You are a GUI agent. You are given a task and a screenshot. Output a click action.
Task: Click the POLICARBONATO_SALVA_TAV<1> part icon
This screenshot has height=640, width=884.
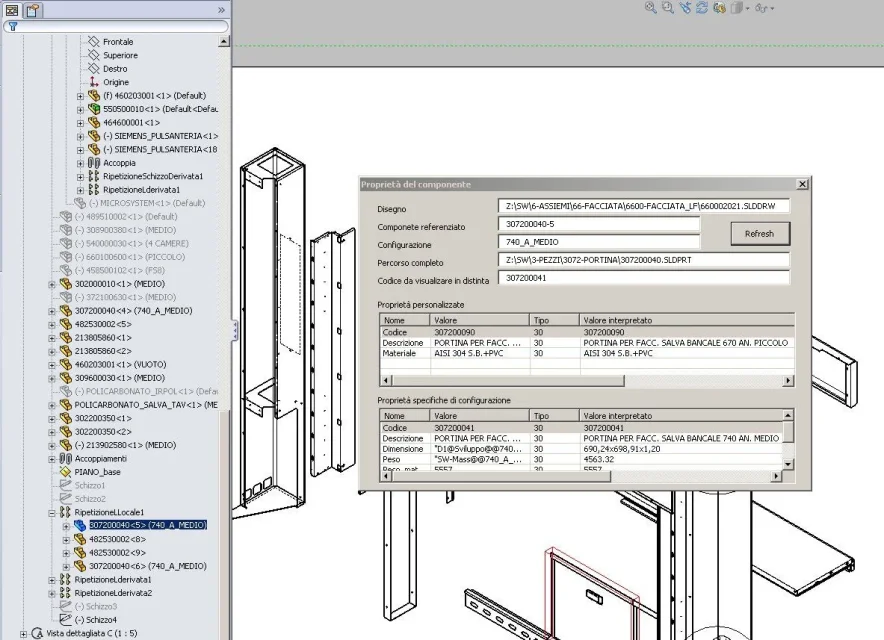66,405
